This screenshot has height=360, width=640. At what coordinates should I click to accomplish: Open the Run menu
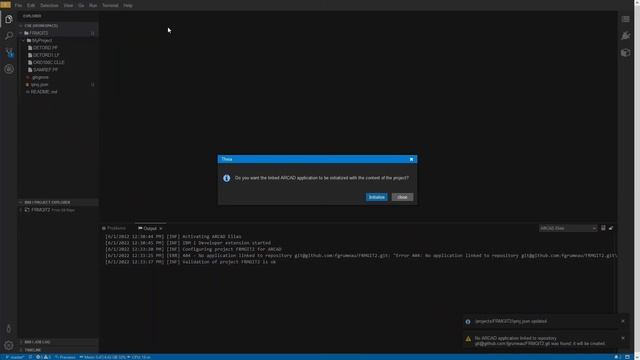click(x=93, y=5)
